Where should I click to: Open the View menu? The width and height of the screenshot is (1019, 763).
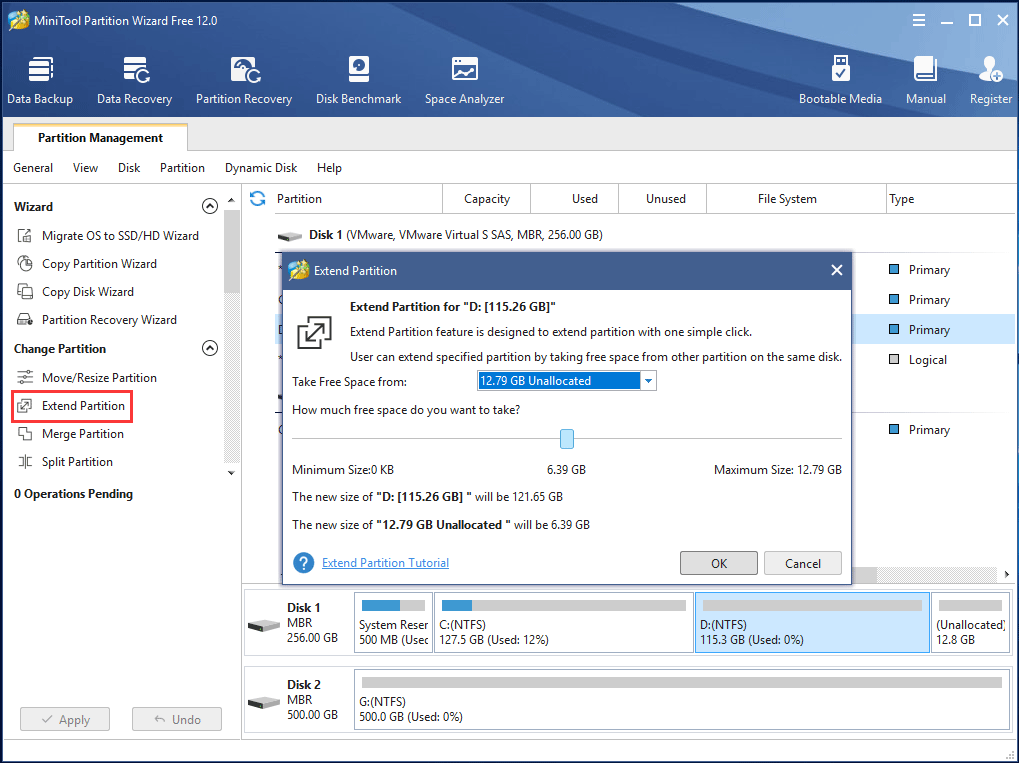click(85, 168)
